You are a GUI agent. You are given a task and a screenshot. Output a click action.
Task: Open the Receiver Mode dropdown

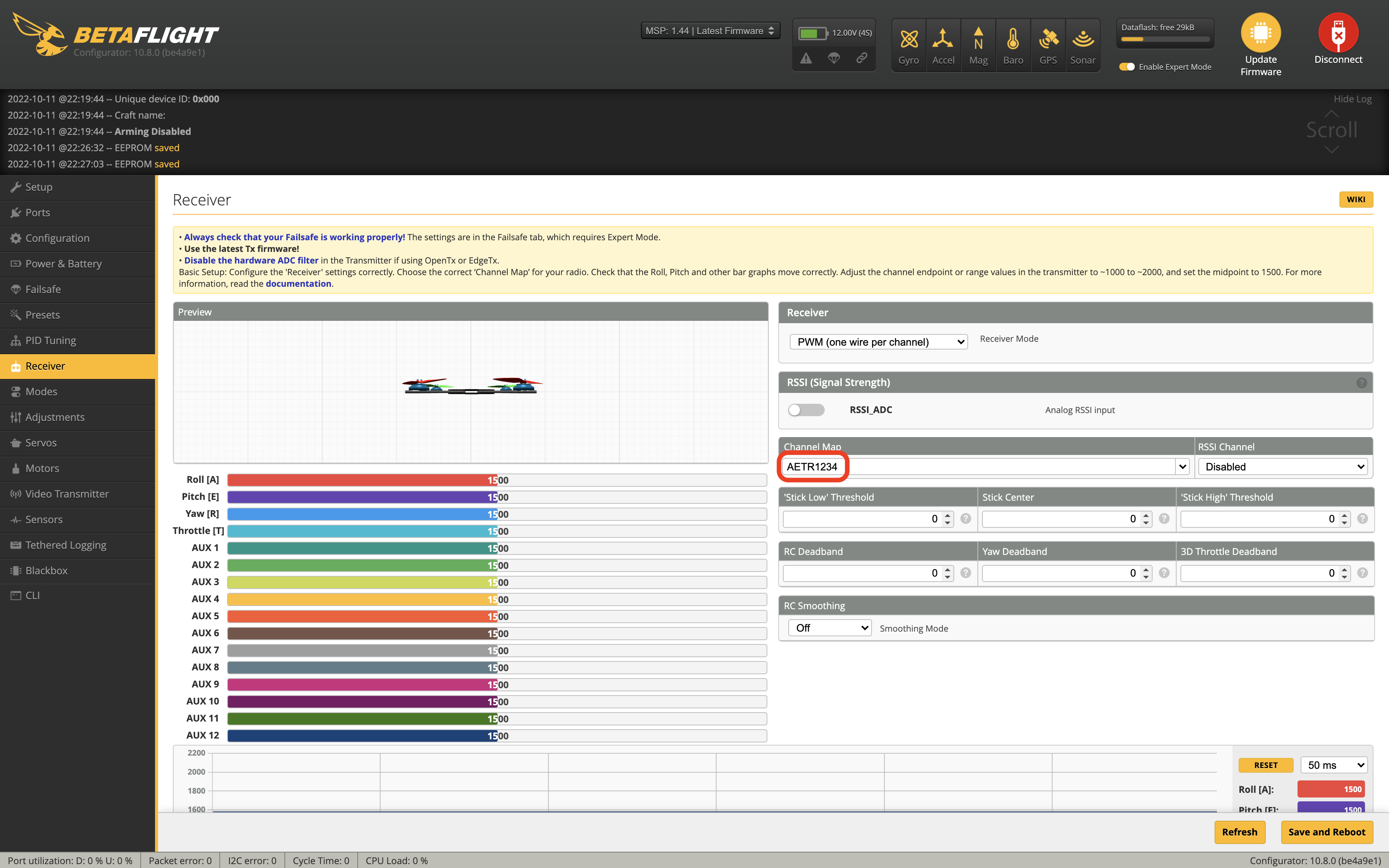click(x=878, y=342)
